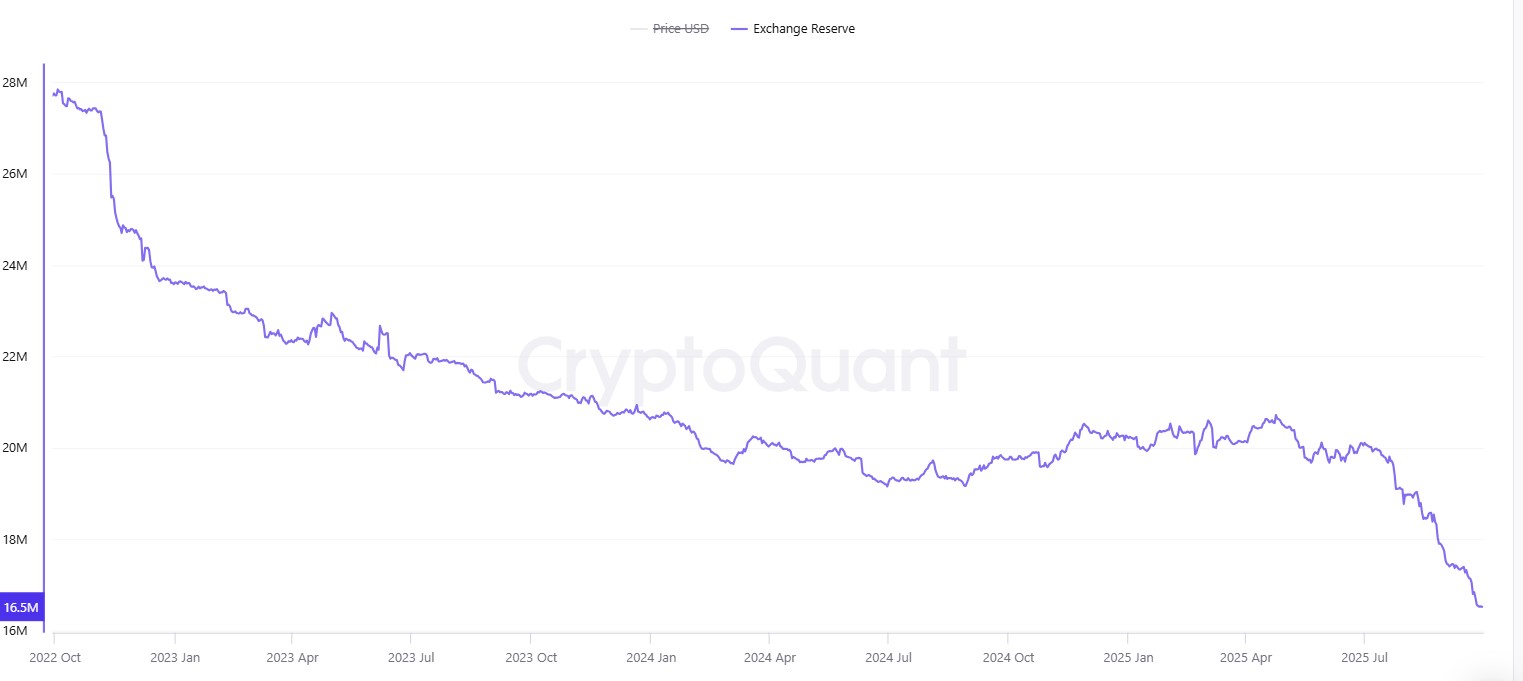
Task: Click the 16.5M current value badge
Action: coord(21,608)
